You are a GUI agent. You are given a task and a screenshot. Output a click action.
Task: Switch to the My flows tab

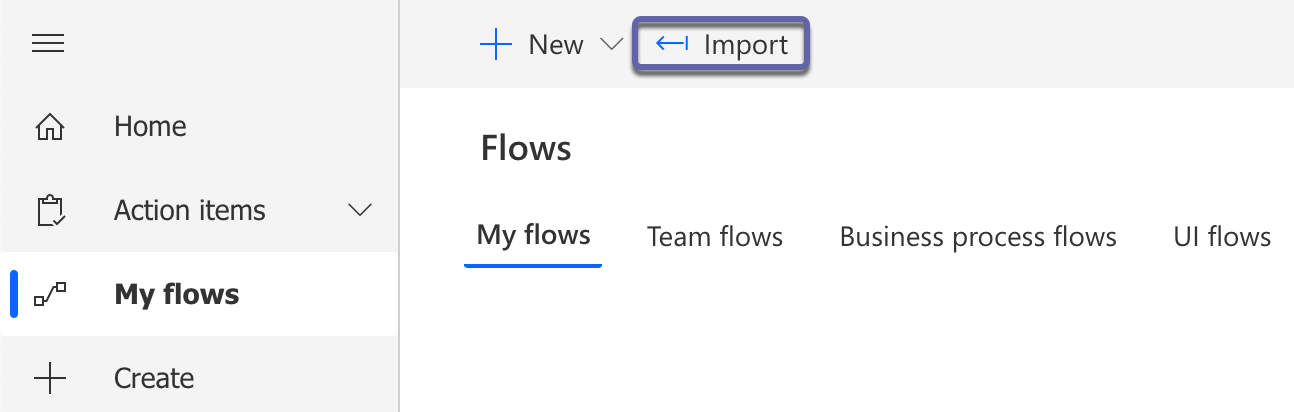tap(533, 236)
